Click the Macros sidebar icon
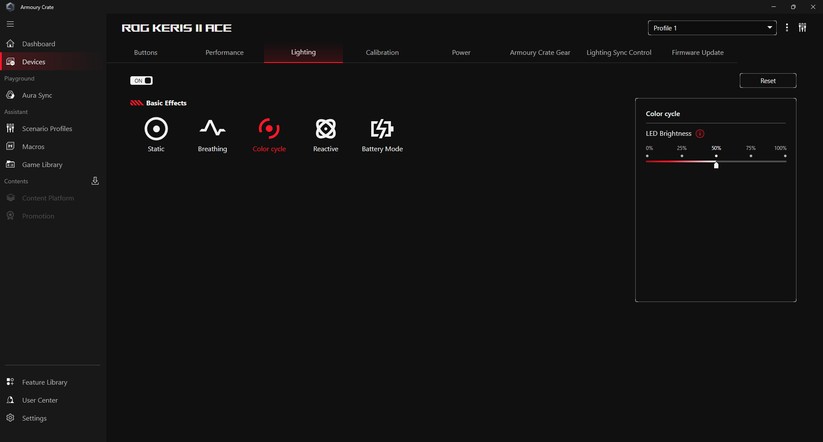The width and height of the screenshot is (823, 442). pyautogui.click(x=10, y=146)
